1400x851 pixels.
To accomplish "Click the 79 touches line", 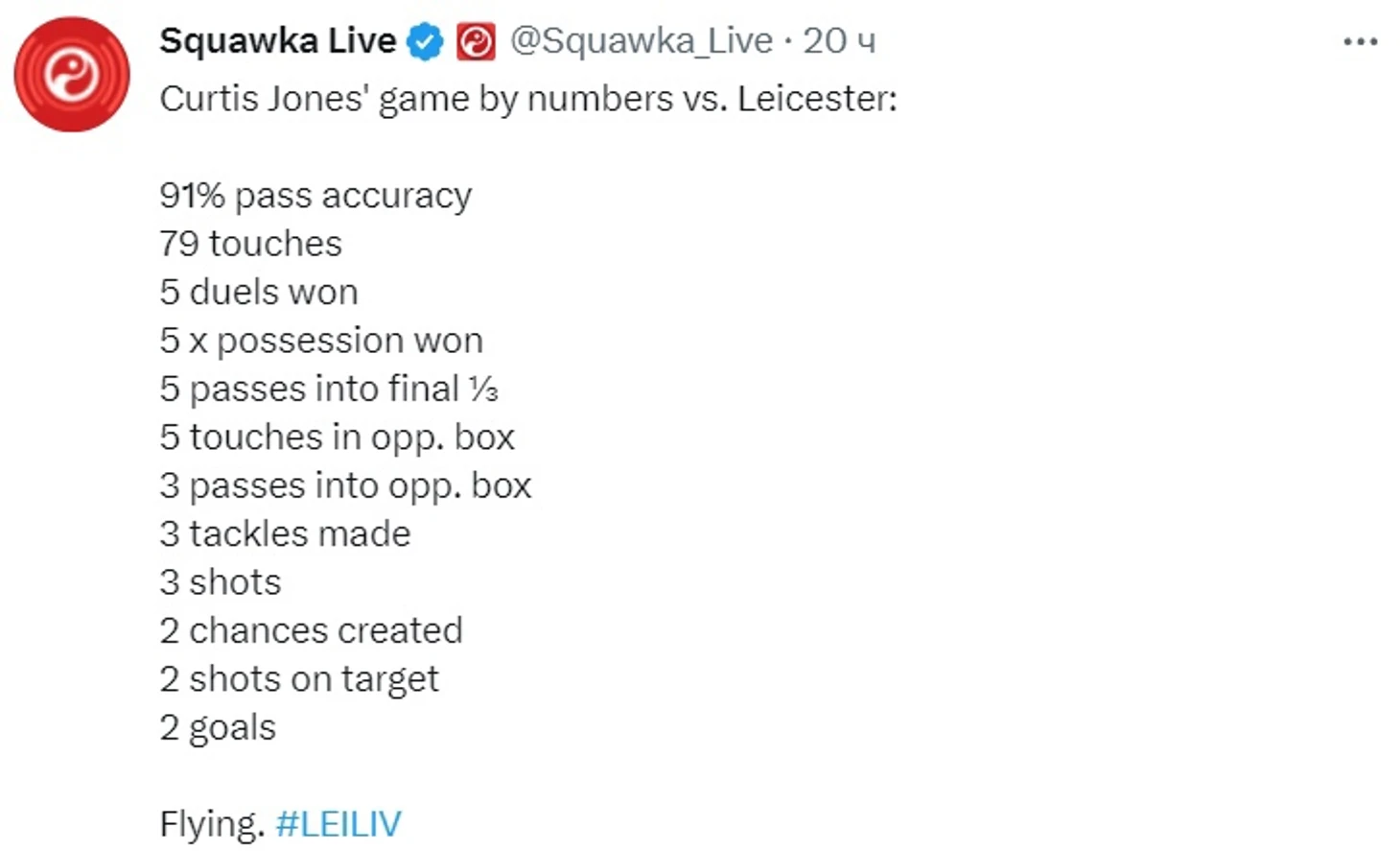I will click(x=250, y=244).
